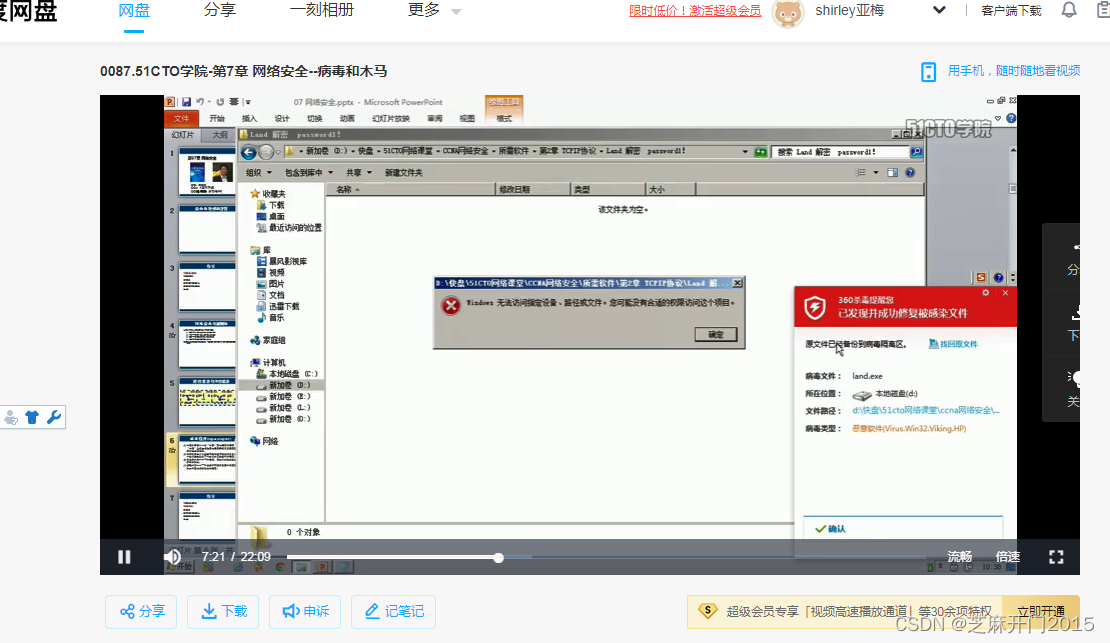Click the user avatar icon
The image size is (1110, 643).
[x=788, y=13]
